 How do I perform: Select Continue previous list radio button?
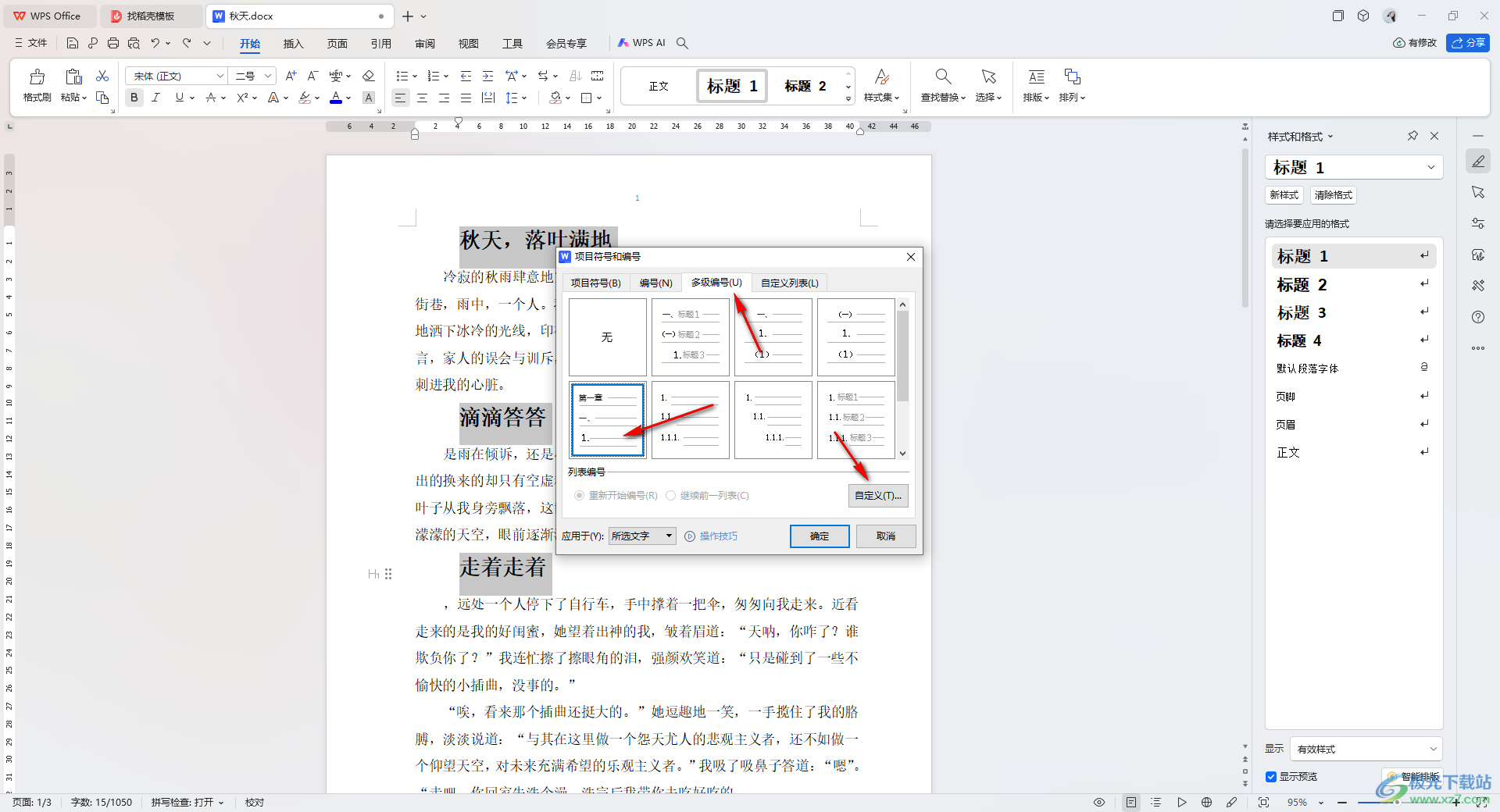(x=670, y=496)
